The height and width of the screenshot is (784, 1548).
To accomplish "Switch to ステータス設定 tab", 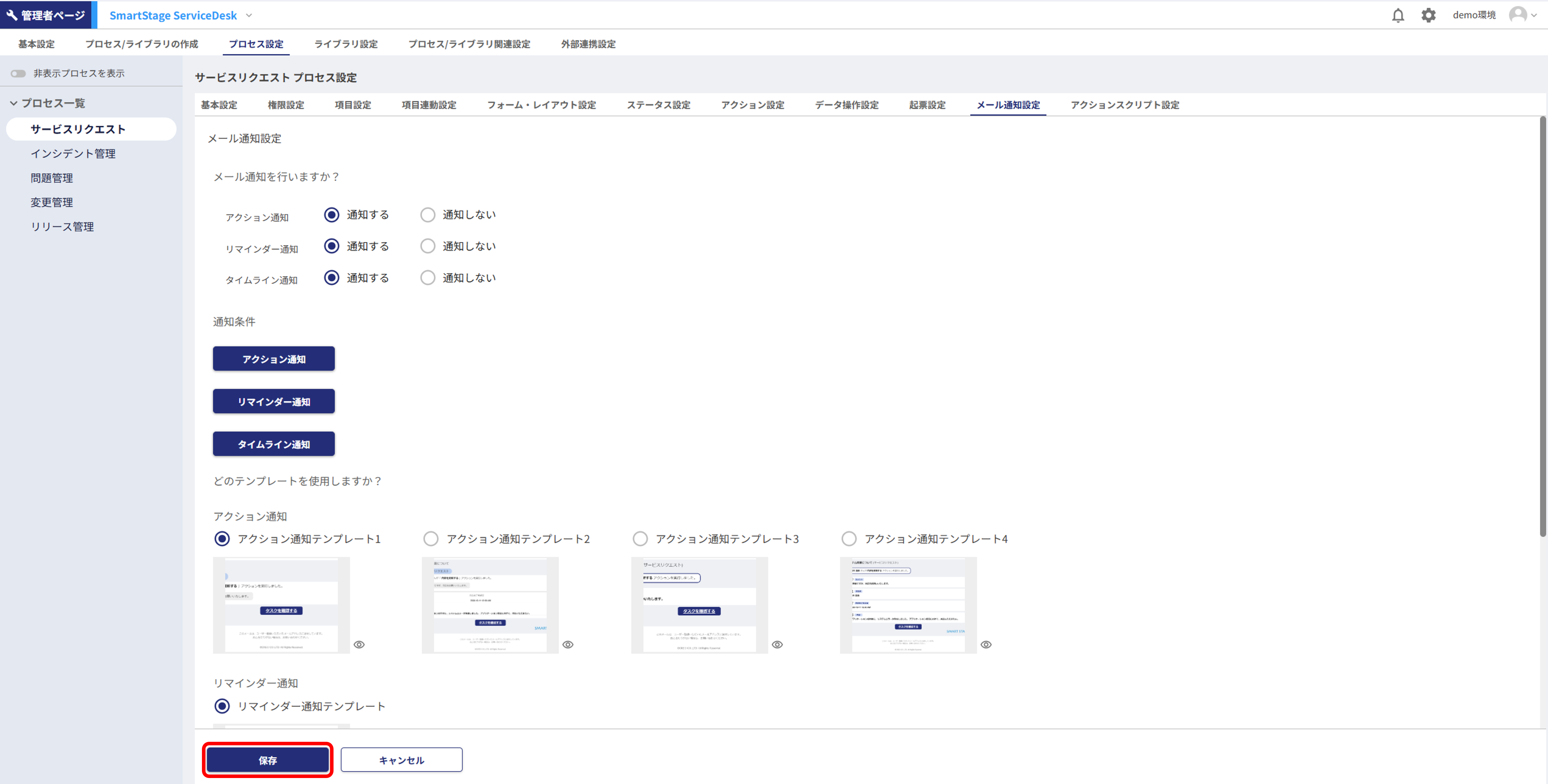I will tap(658, 105).
